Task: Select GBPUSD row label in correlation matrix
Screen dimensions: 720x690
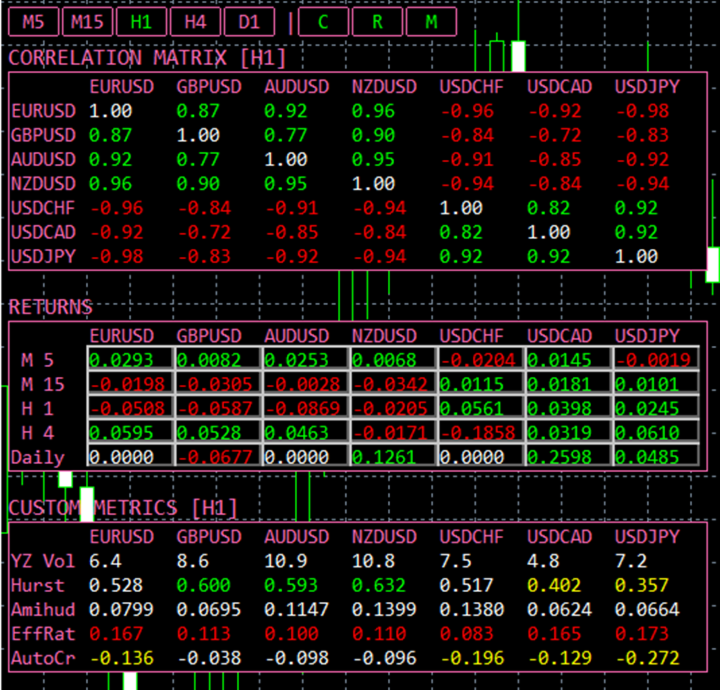Action: coord(43,135)
